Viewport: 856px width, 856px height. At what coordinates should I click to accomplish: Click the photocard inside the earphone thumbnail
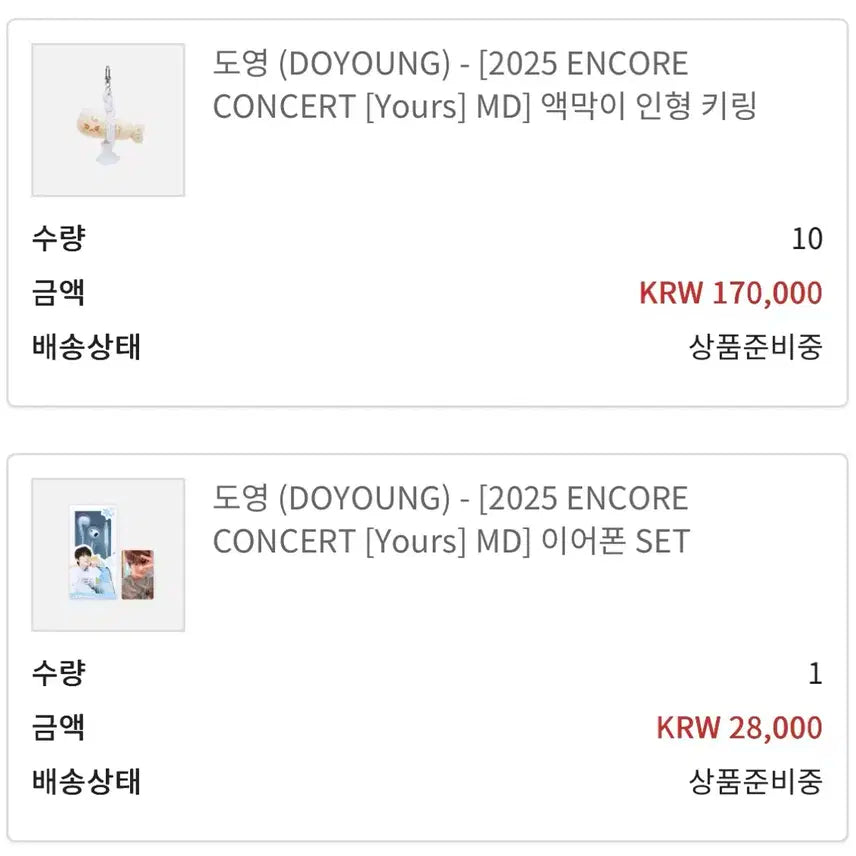136,573
